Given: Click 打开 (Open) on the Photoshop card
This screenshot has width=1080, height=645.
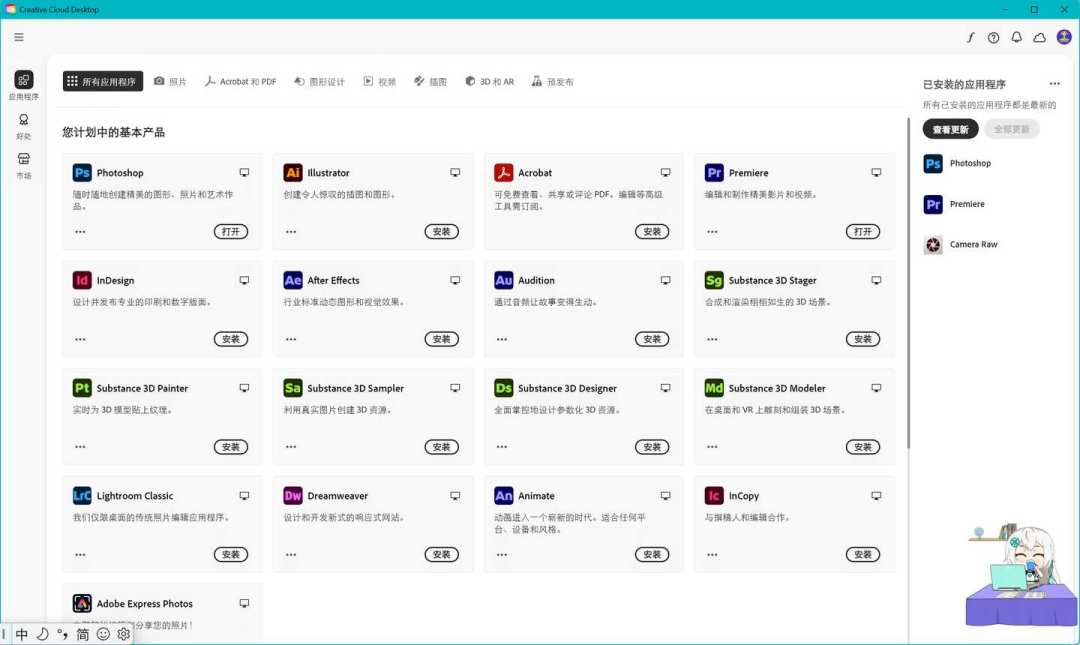Looking at the screenshot, I should [231, 232].
